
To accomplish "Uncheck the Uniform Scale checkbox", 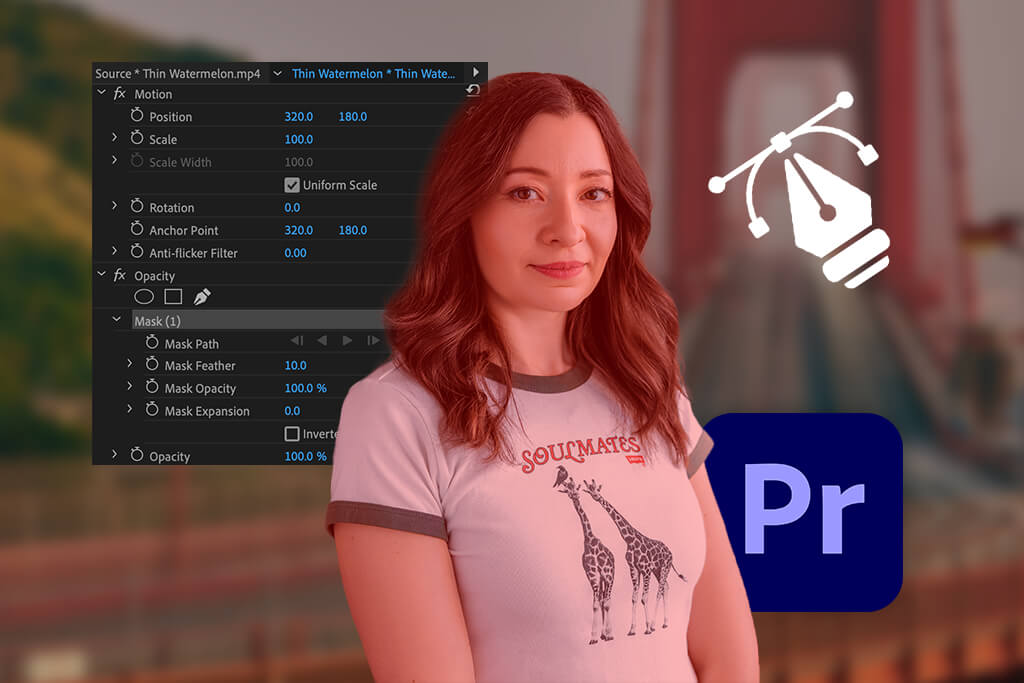I will coord(292,185).
